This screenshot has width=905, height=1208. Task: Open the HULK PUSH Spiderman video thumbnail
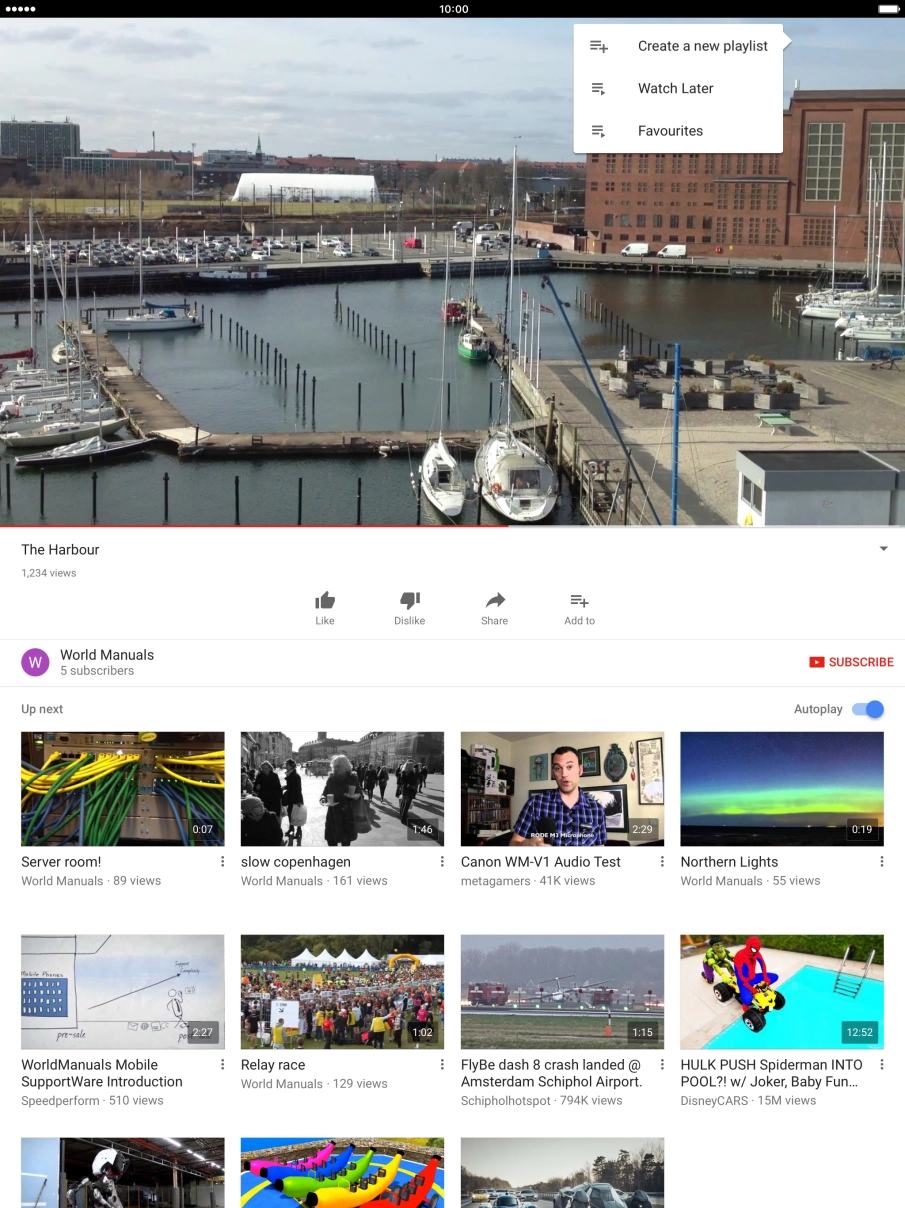click(x=782, y=992)
